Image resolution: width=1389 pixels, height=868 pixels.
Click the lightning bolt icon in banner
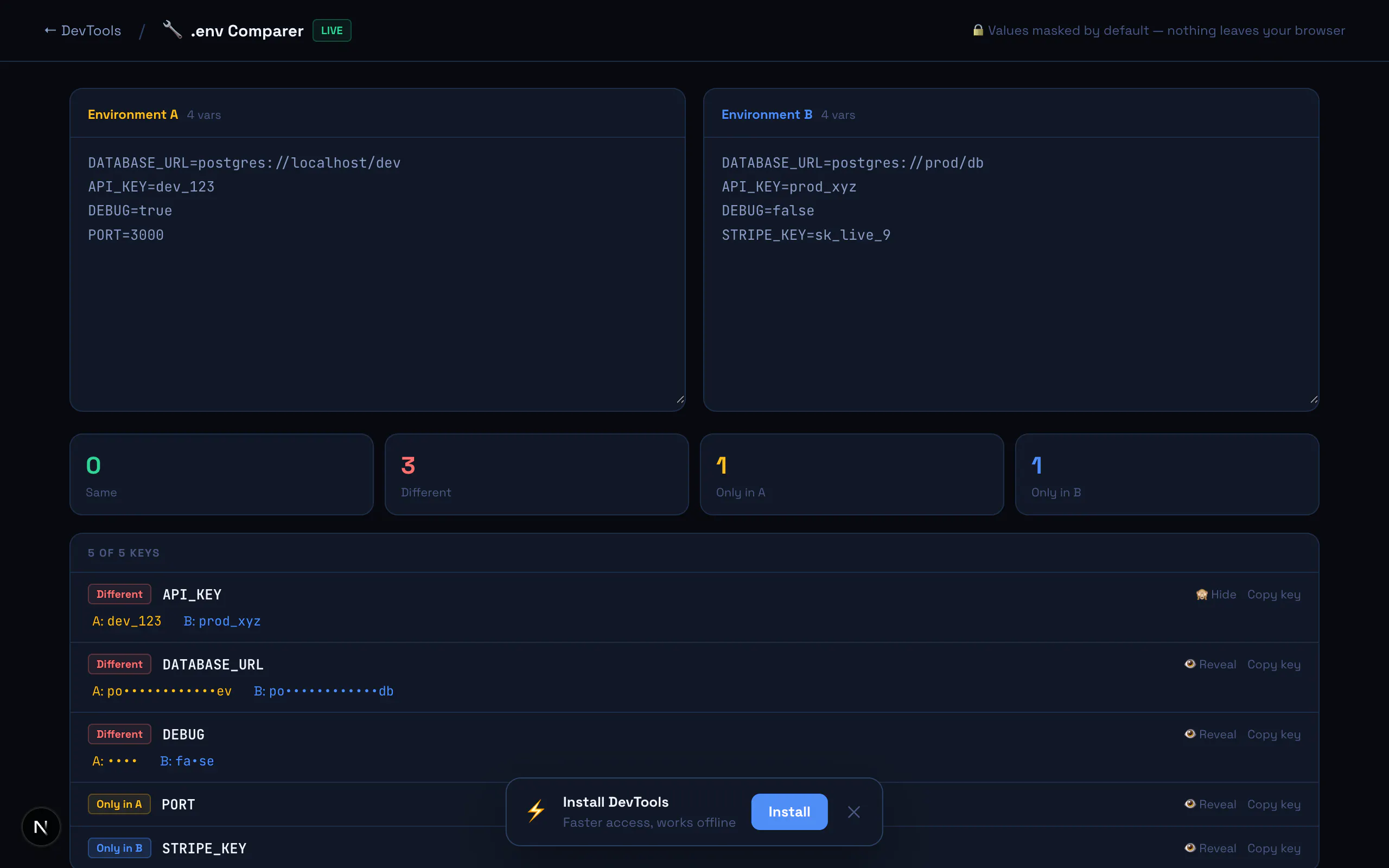(x=536, y=811)
